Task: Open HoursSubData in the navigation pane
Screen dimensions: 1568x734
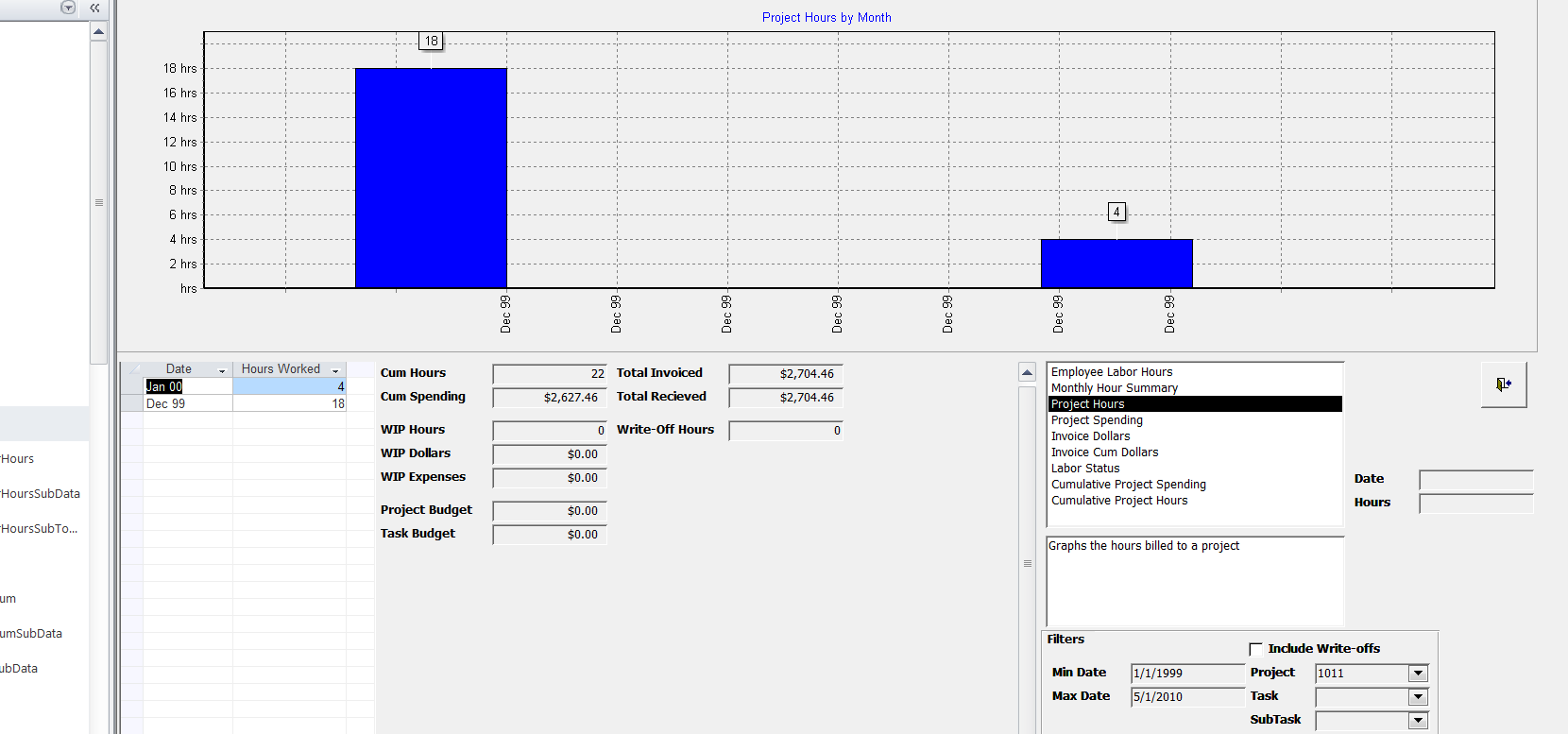Action: [41, 494]
